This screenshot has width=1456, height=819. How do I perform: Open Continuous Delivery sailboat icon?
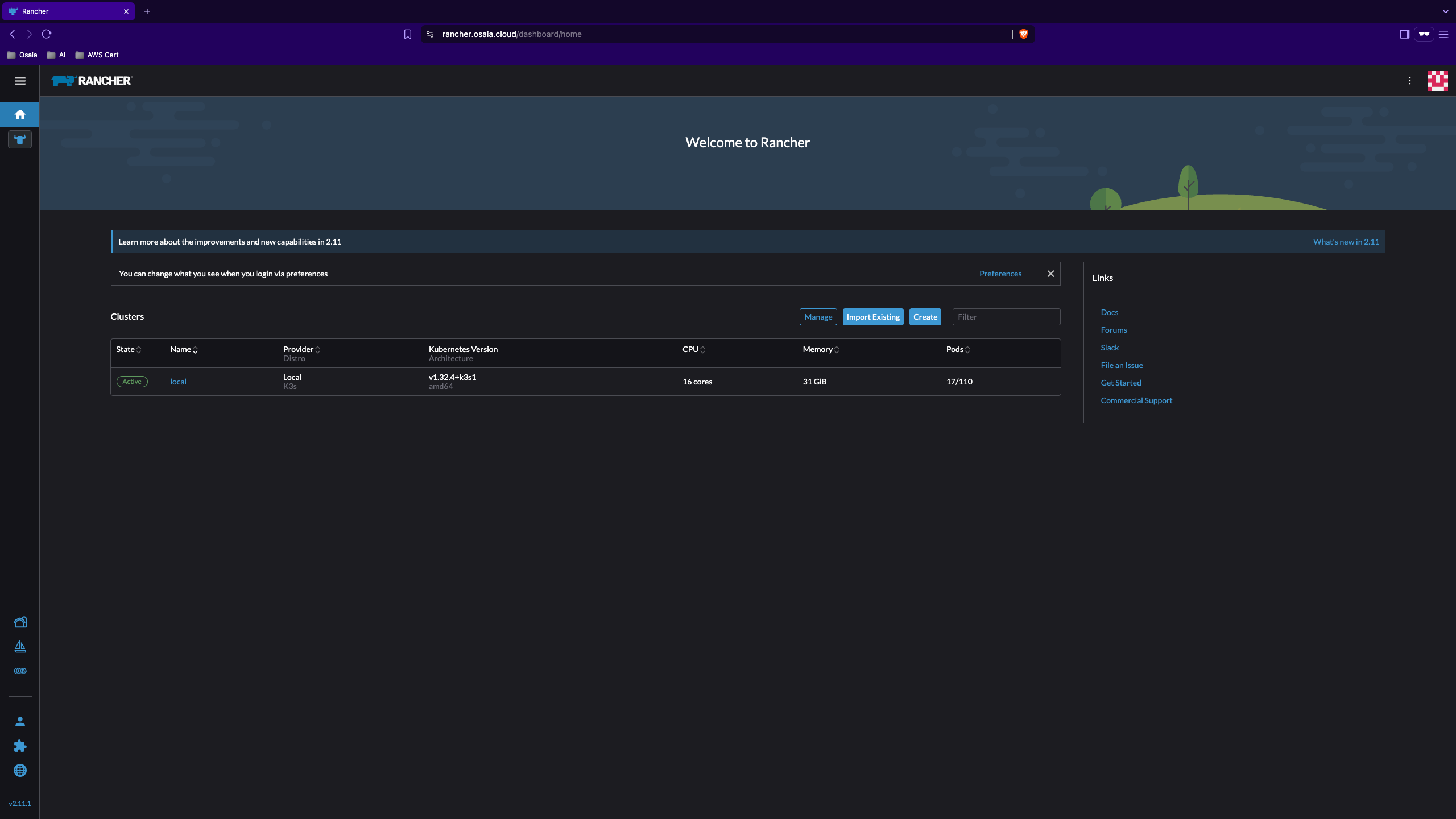click(20, 646)
